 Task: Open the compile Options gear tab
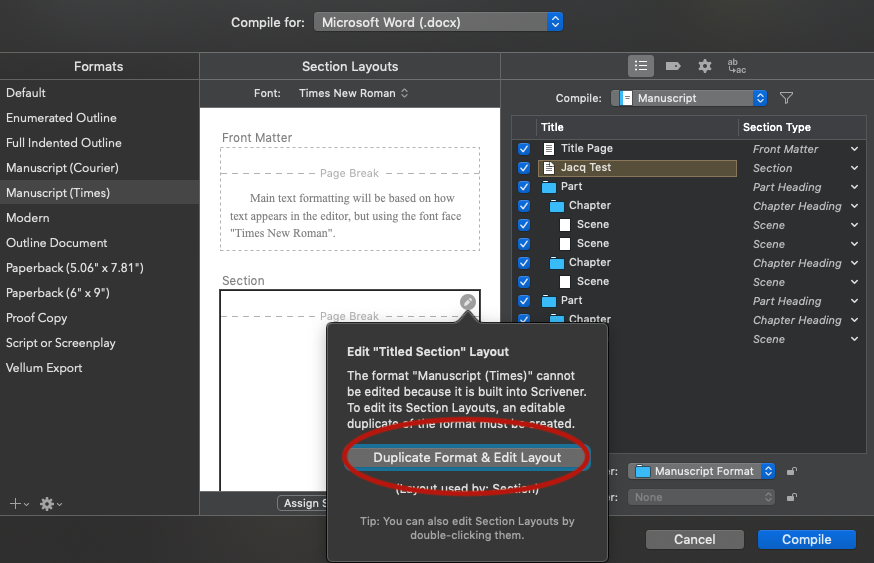(x=705, y=66)
